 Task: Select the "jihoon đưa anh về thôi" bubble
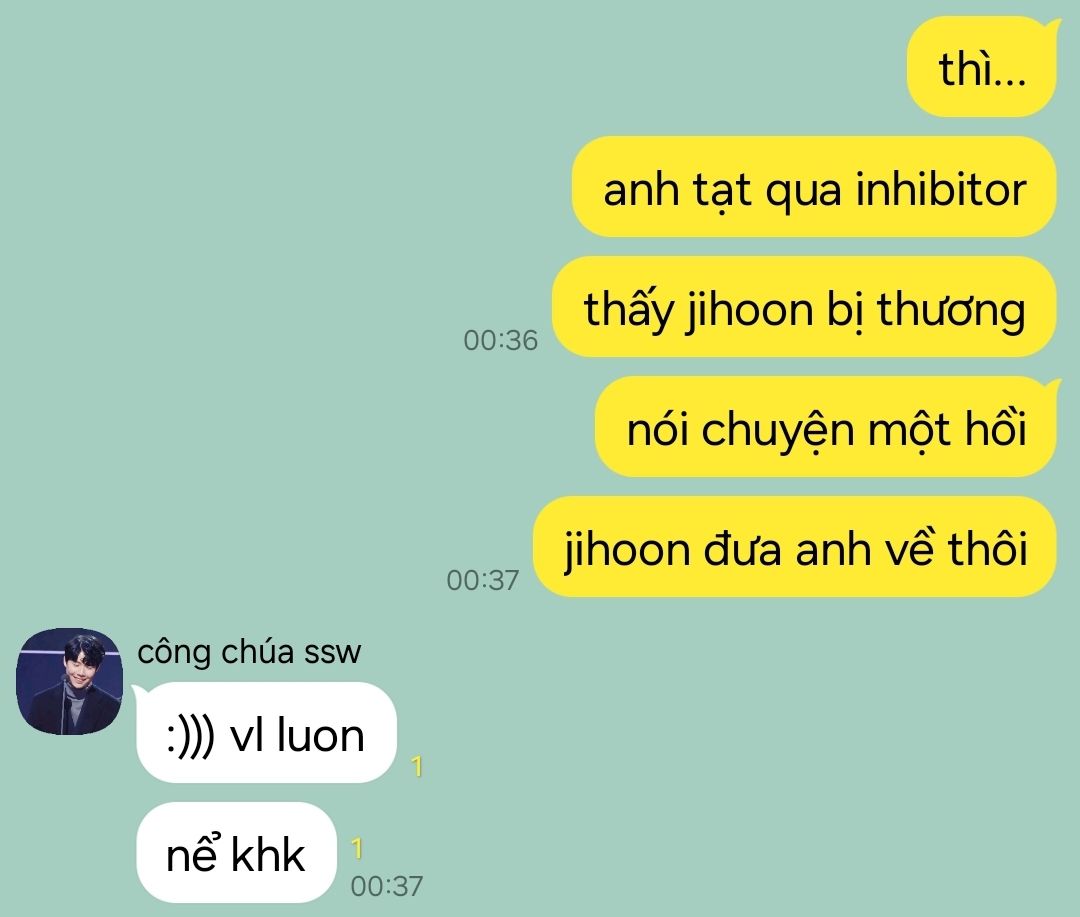coord(794,546)
